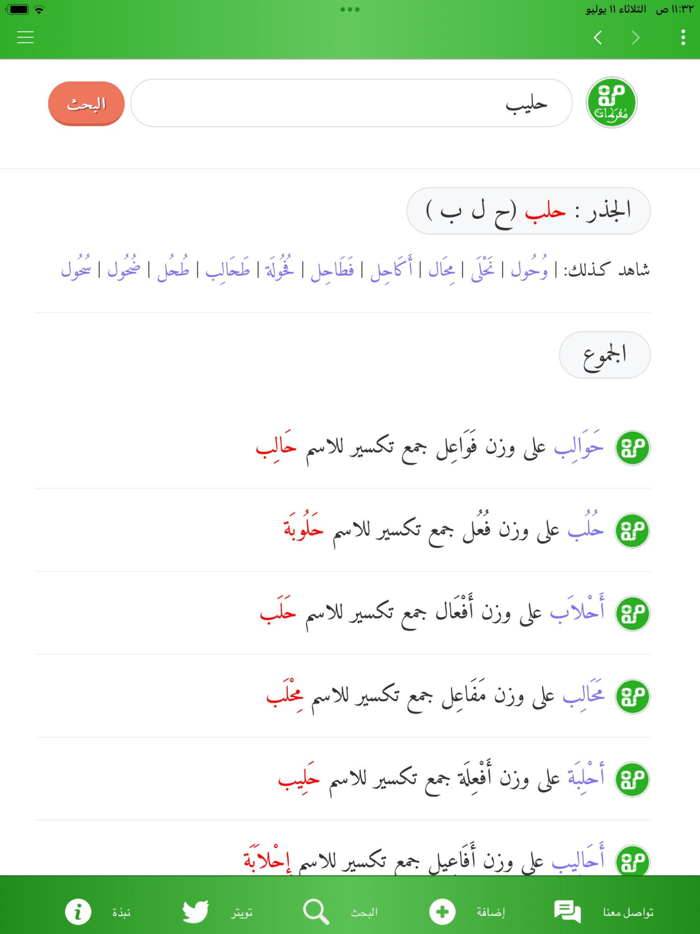Tap the إضافة plus icon
The height and width of the screenshot is (934, 700).
[440, 912]
